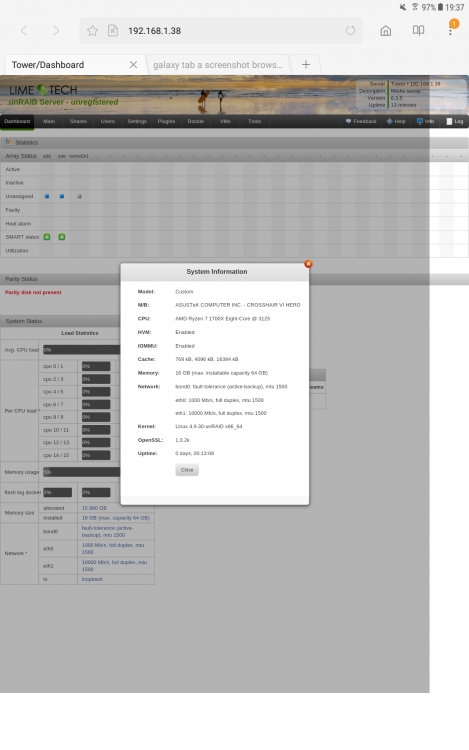Open the Users menu item
The height and width of the screenshot is (750, 469).
coord(108,121)
